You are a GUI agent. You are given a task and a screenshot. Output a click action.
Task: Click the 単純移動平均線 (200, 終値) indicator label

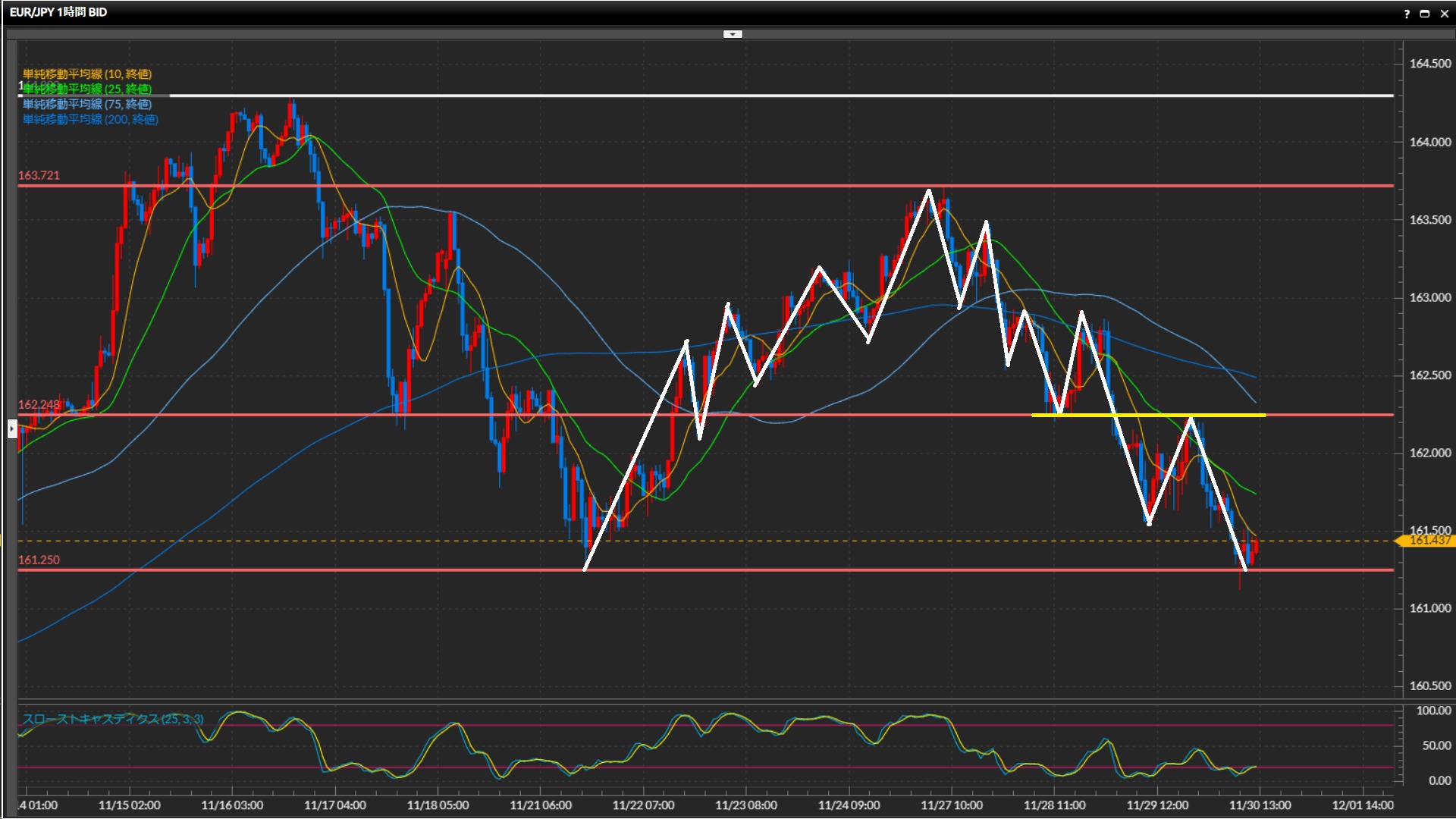[90, 119]
